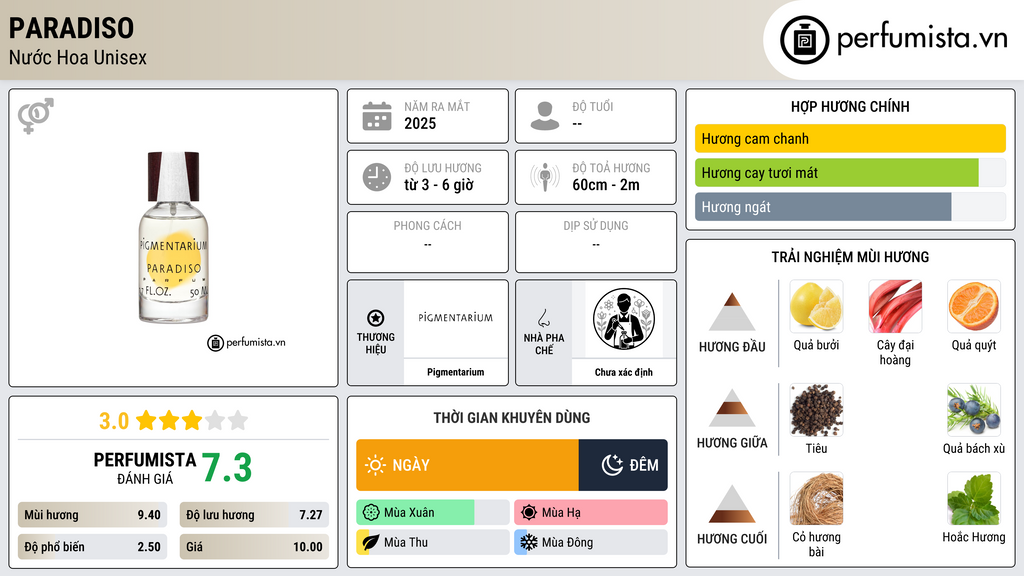Click the value 60cm - 2m
Screen dimensions: 1024x576
606,185
